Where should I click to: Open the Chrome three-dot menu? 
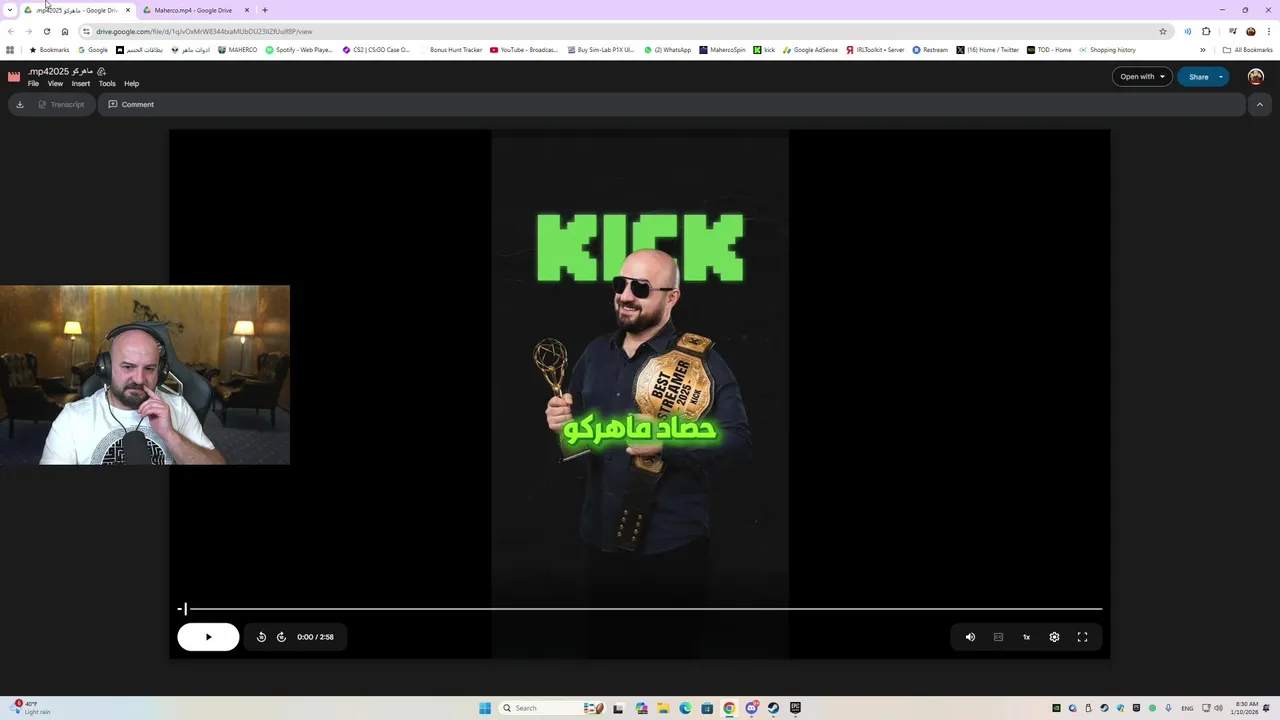point(1269,31)
